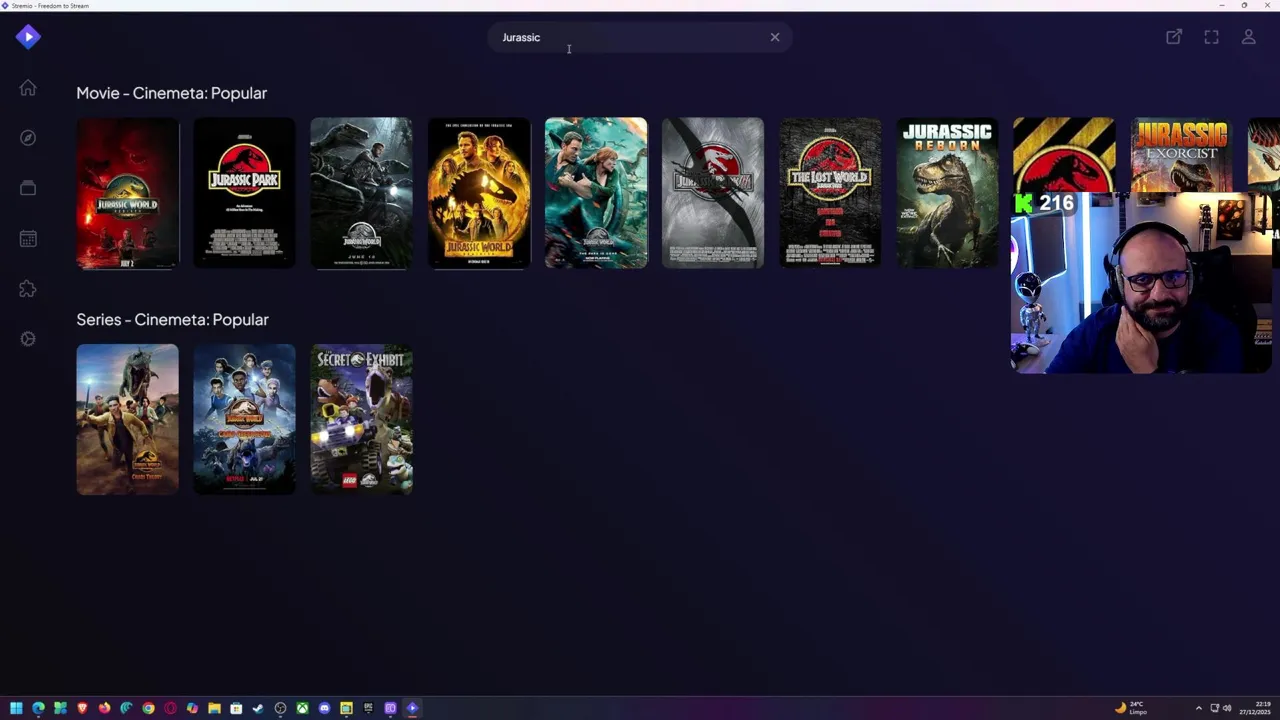Screen dimensions: 1280x720
Task: Click the open-in-external-window icon in the top bar
Action: (x=1174, y=37)
